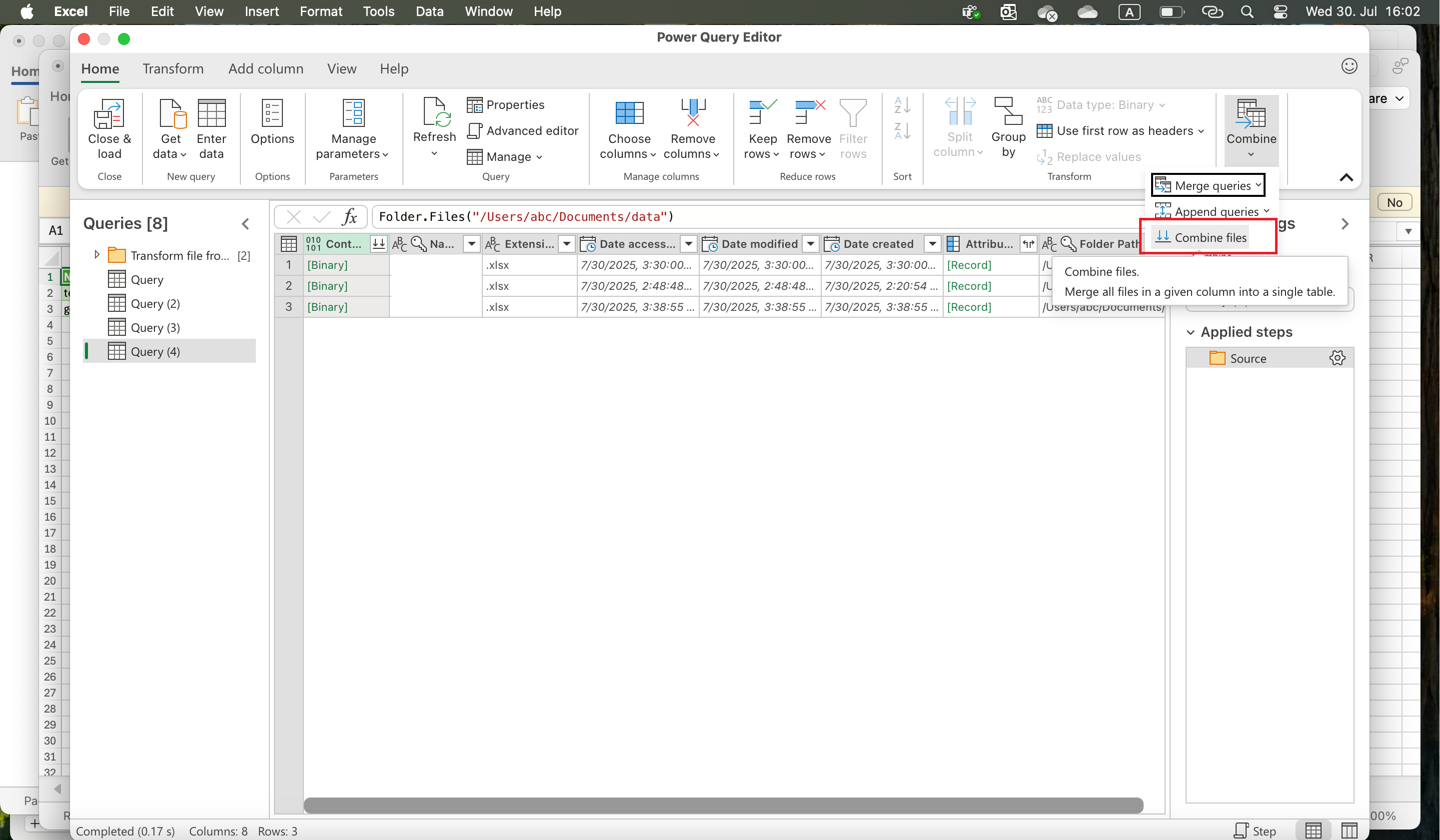Click the Split column icon

pyautogui.click(x=960, y=111)
